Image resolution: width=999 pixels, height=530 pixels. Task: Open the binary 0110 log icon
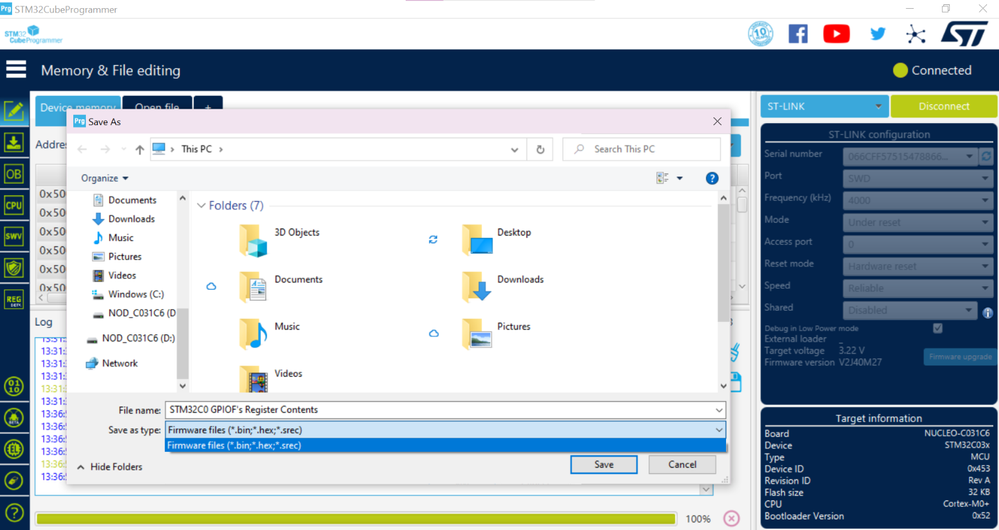pyautogui.click(x=14, y=386)
